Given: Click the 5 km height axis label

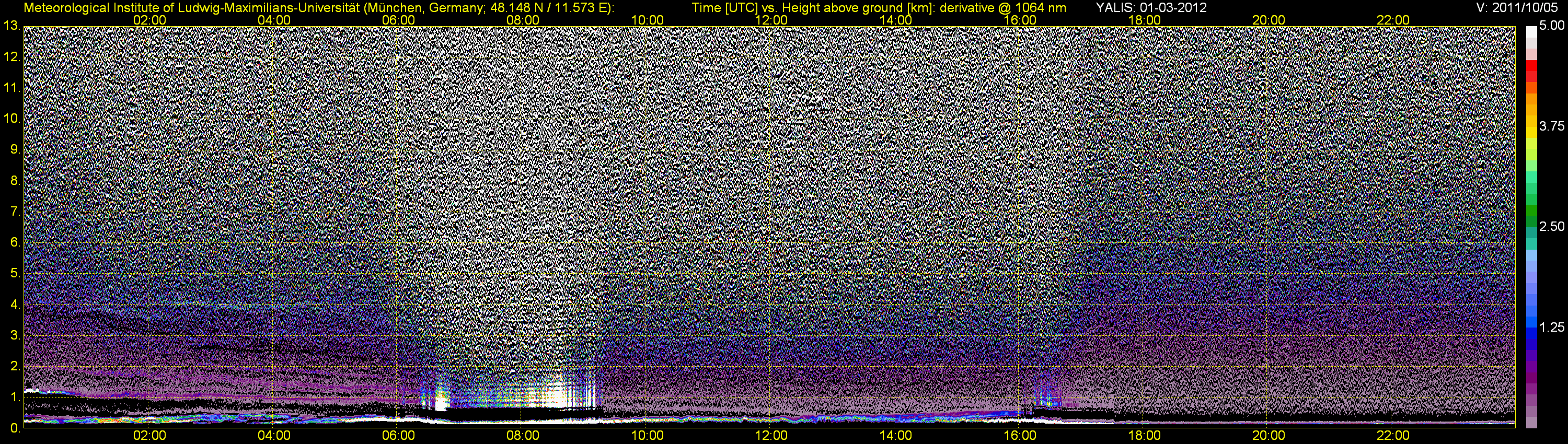Looking at the screenshot, I should pyautogui.click(x=14, y=274).
